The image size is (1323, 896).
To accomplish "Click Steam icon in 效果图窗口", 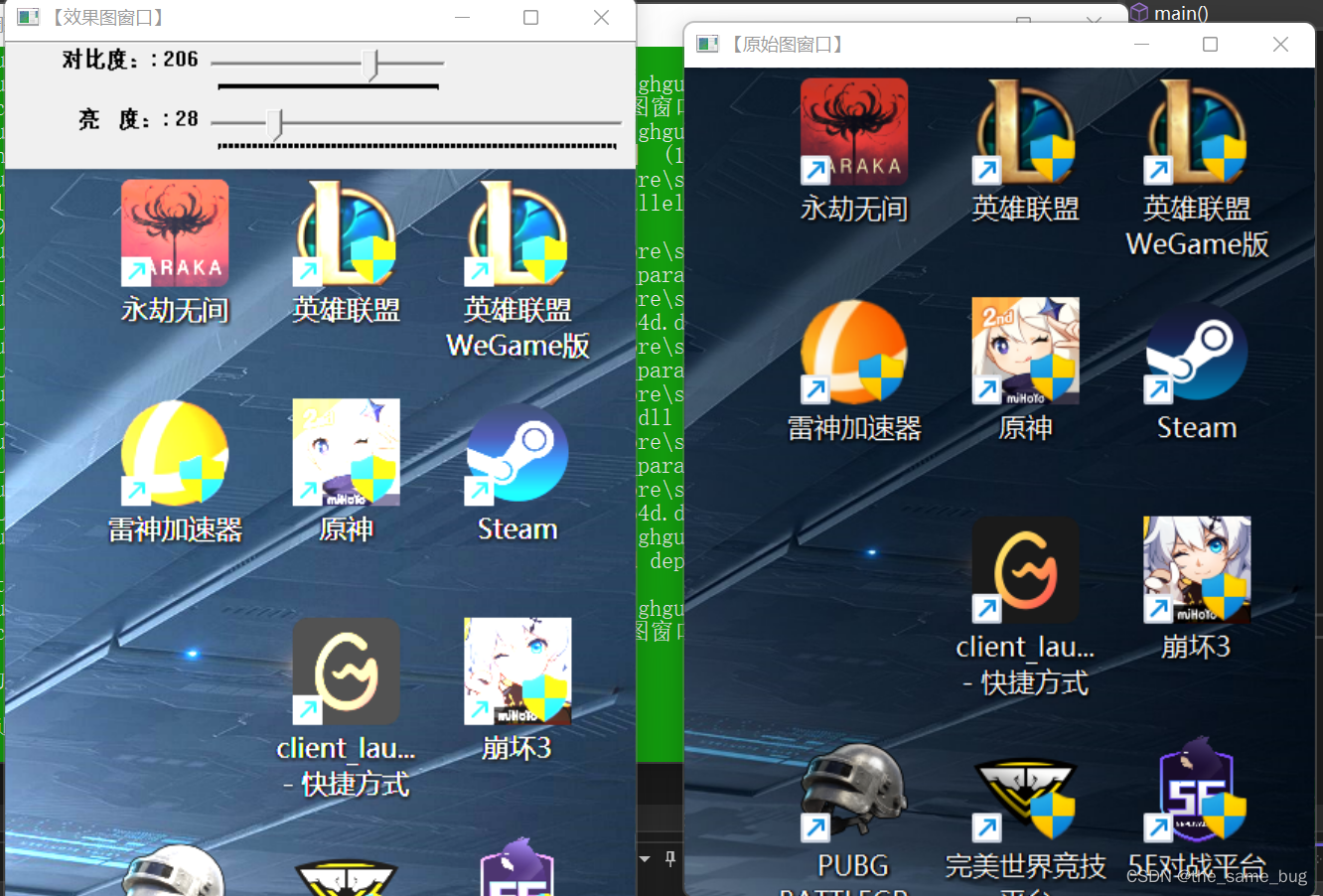I will point(517,453).
